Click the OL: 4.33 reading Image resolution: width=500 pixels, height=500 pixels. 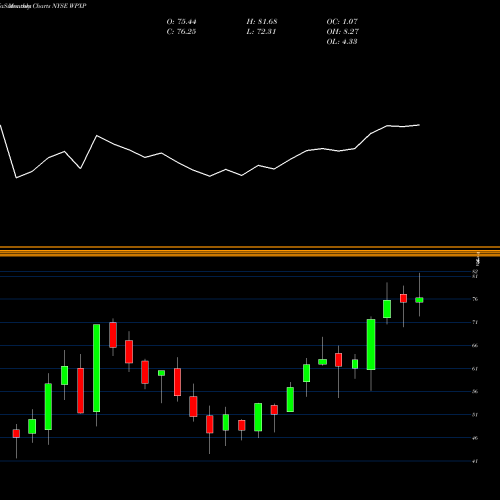(342, 42)
